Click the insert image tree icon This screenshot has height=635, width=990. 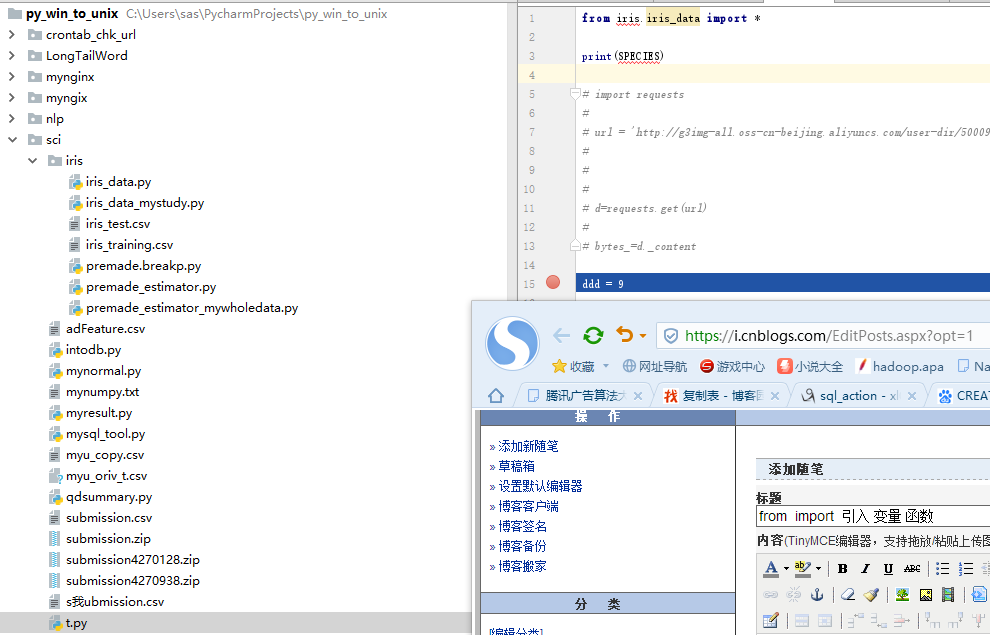click(x=902, y=595)
